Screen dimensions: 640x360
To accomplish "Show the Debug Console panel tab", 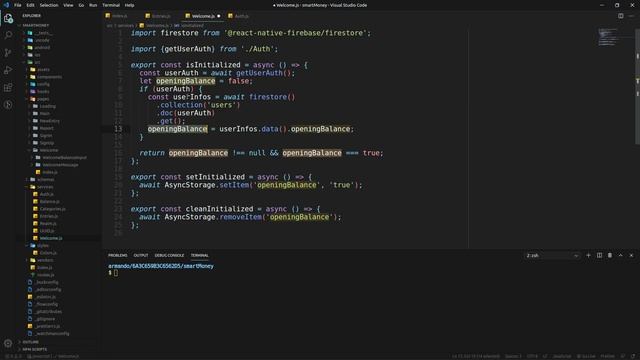I will point(169,256).
